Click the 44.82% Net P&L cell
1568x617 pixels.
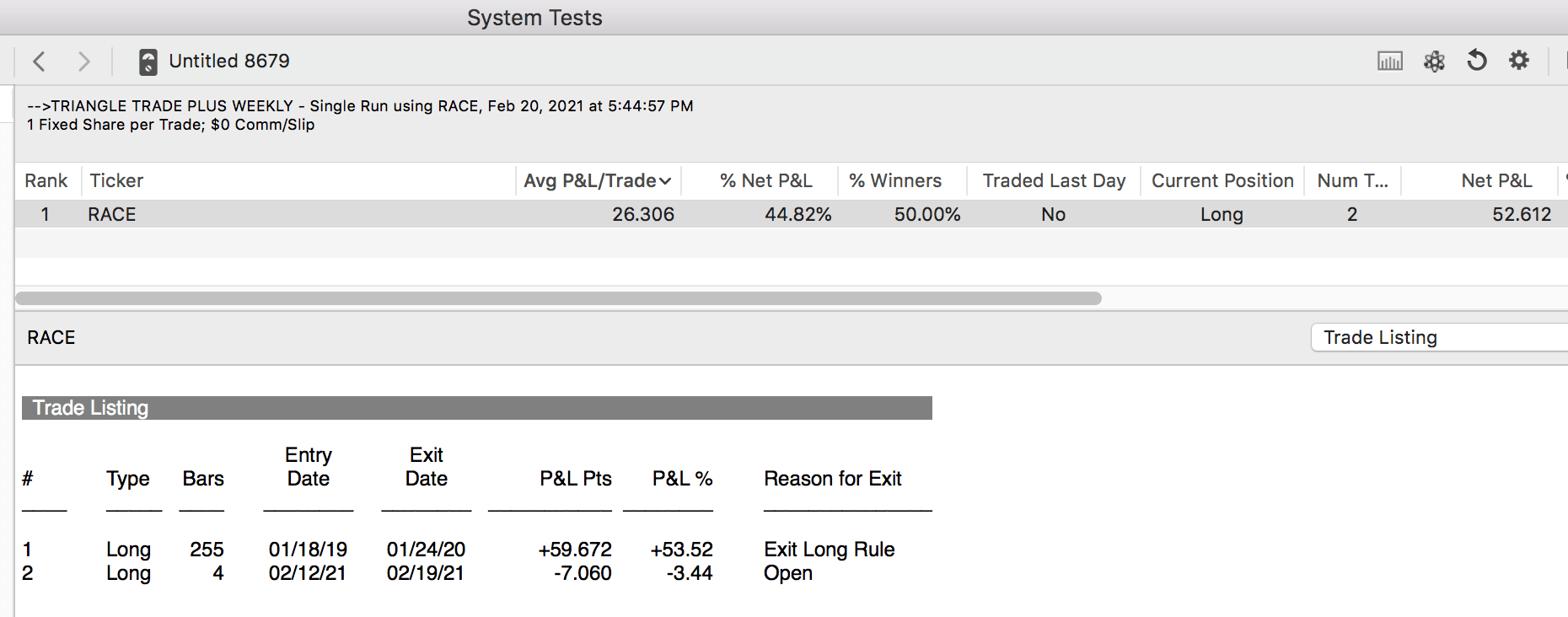pos(797,214)
